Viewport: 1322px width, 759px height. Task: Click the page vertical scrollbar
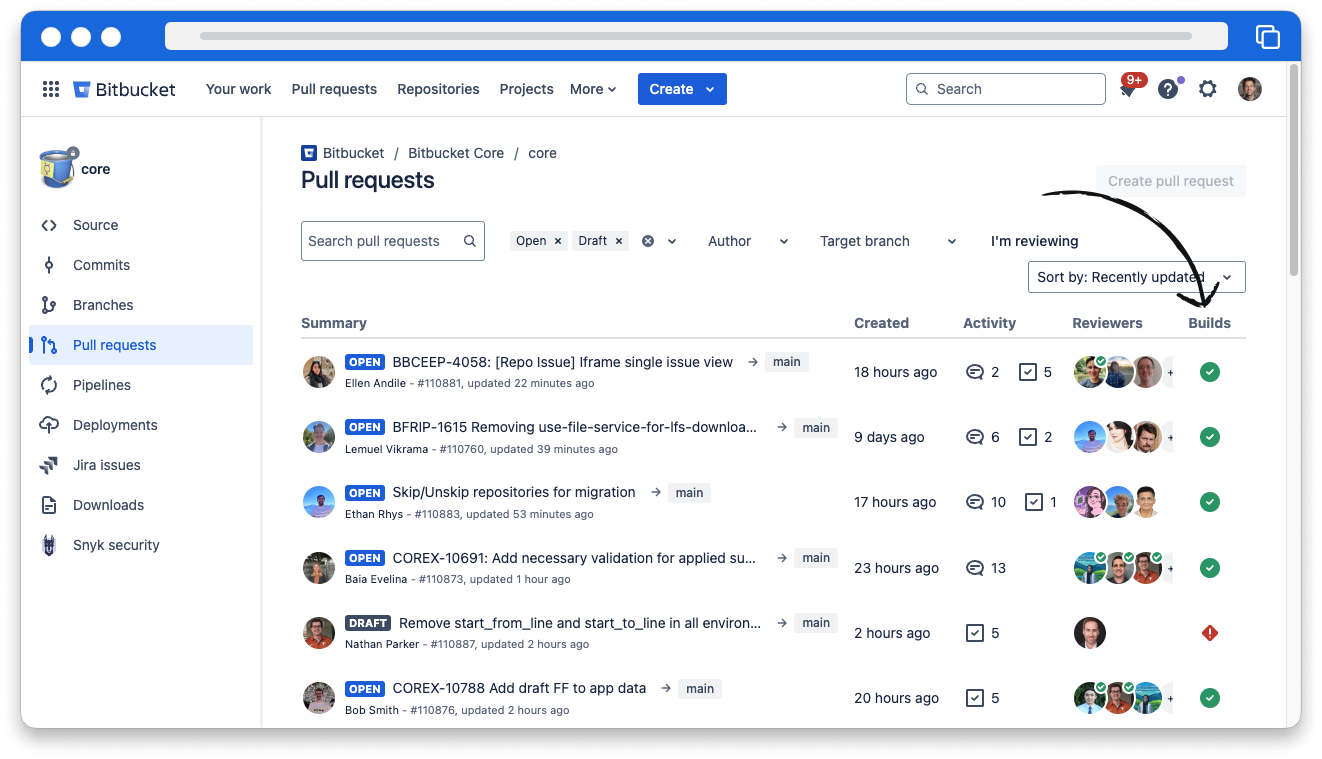tap(1294, 170)
